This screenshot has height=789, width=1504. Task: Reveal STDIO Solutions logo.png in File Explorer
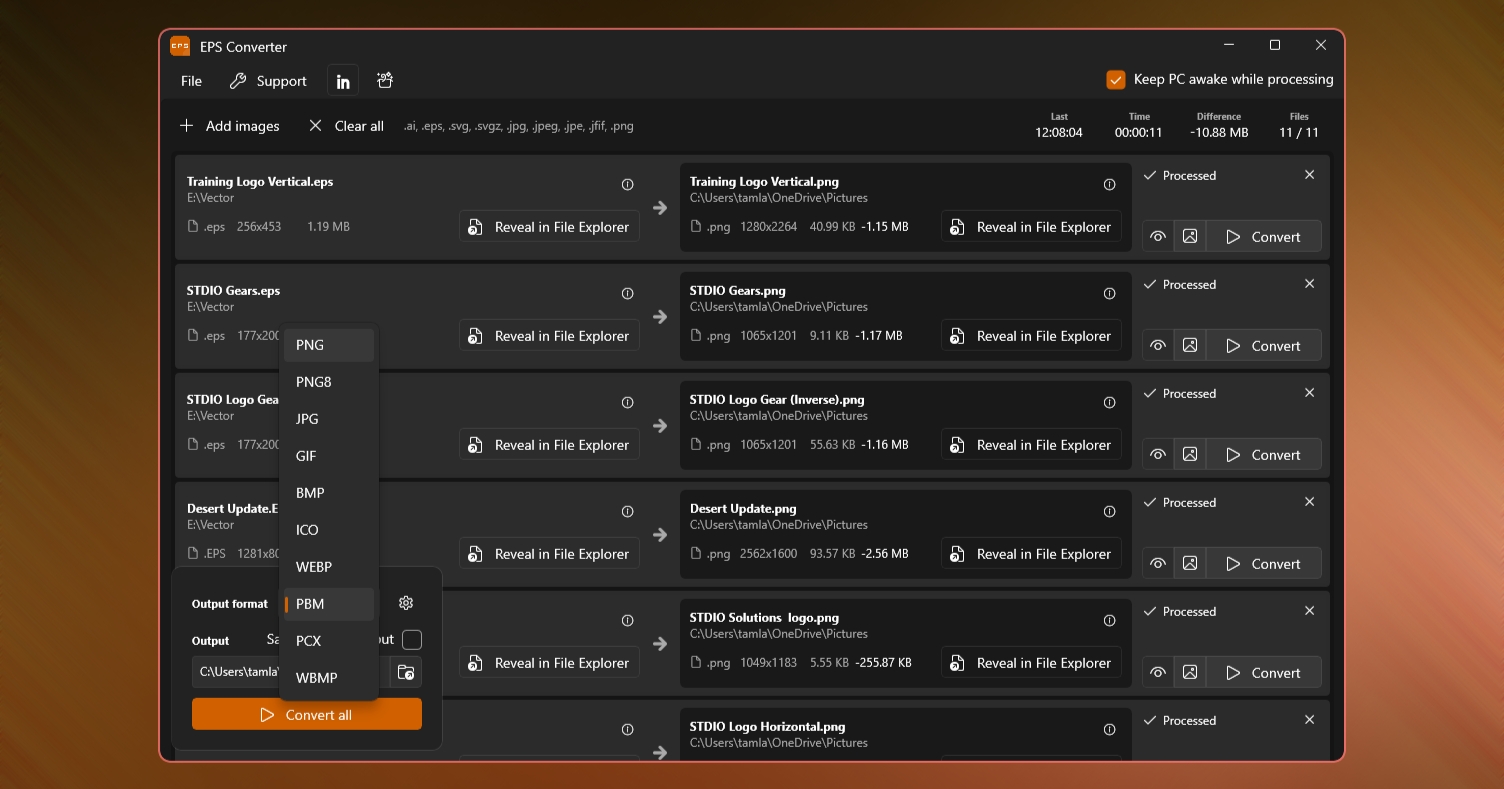(1031, 663)
